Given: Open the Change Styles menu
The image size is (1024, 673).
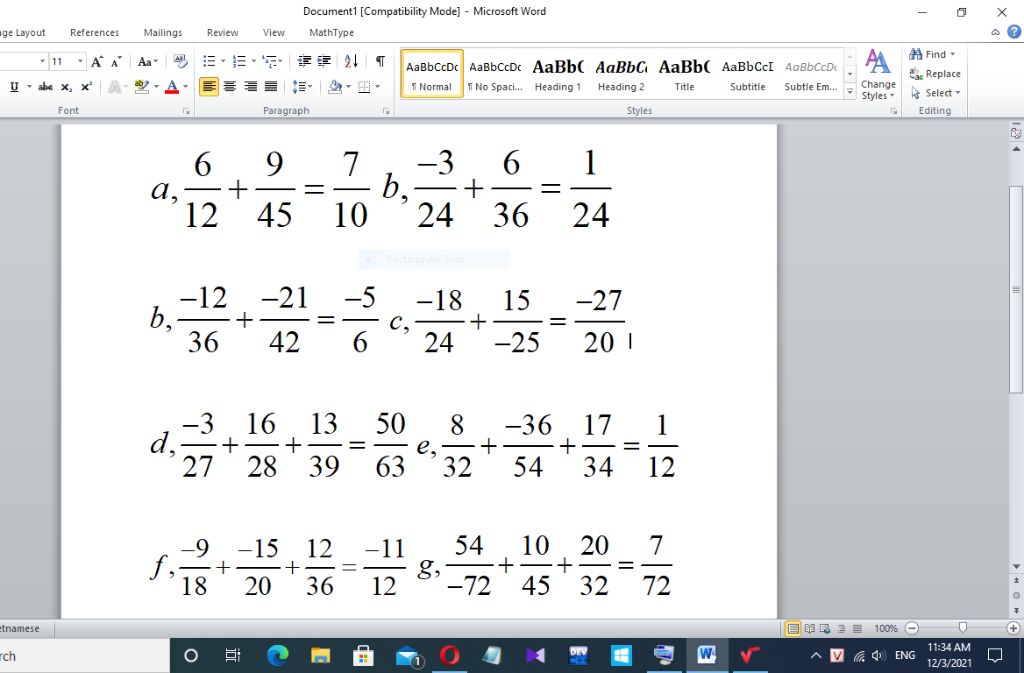Looking at the screenshot, I should click(x=878, y=76).
